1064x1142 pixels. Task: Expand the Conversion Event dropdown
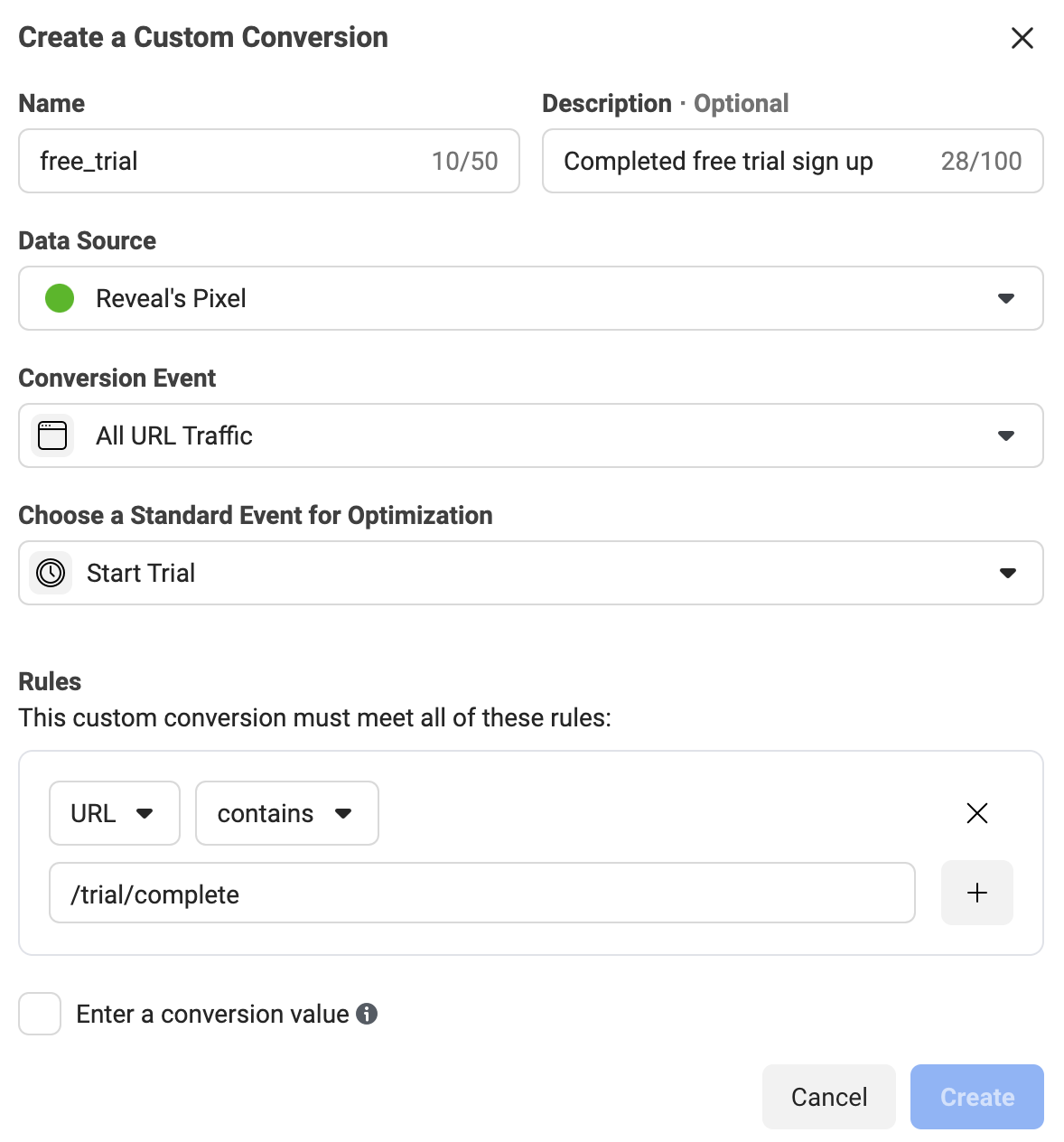click(530, 435)
